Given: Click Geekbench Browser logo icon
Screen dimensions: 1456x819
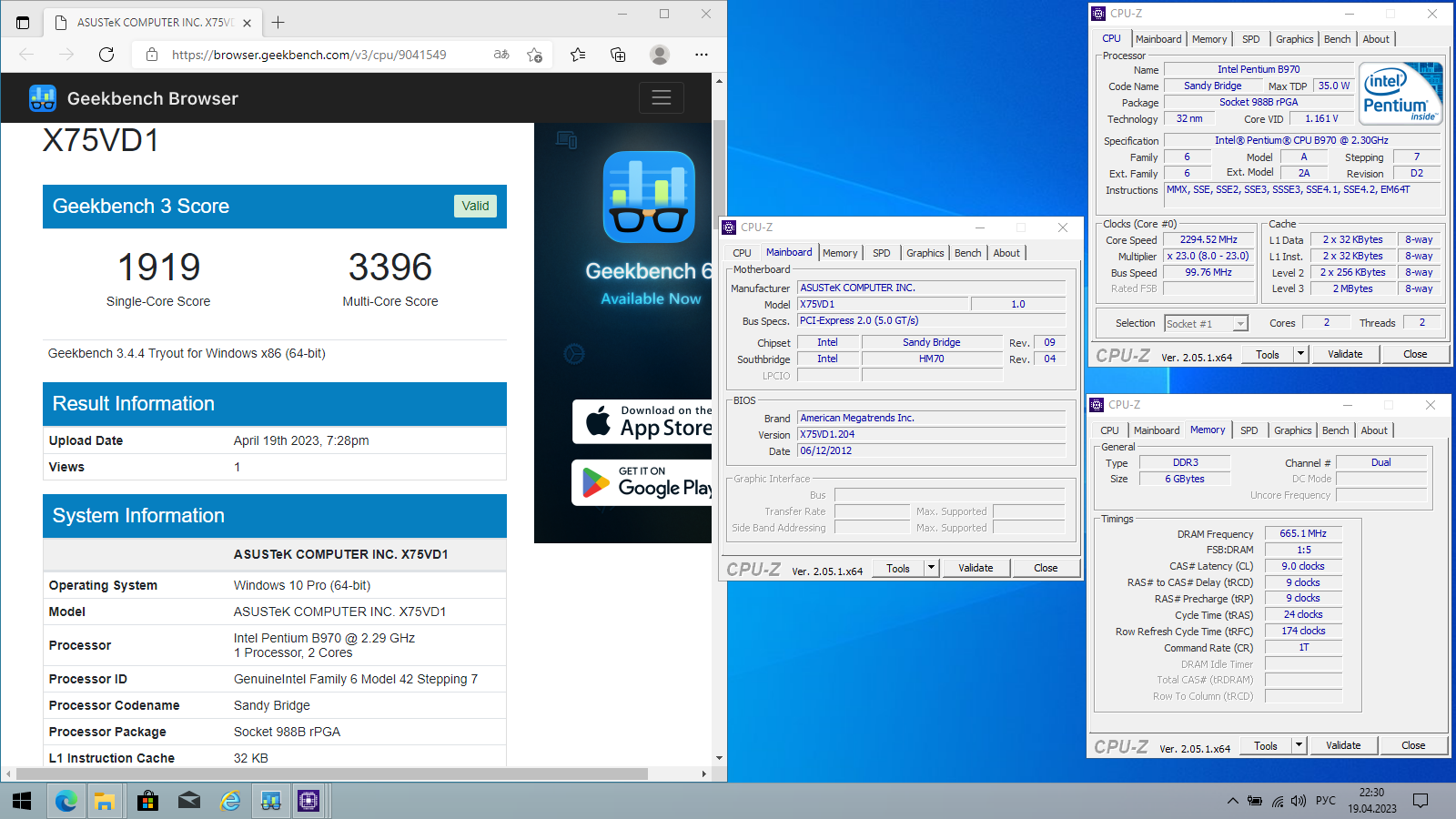Looking at the screenshot, I should click(x=43, y=98).
